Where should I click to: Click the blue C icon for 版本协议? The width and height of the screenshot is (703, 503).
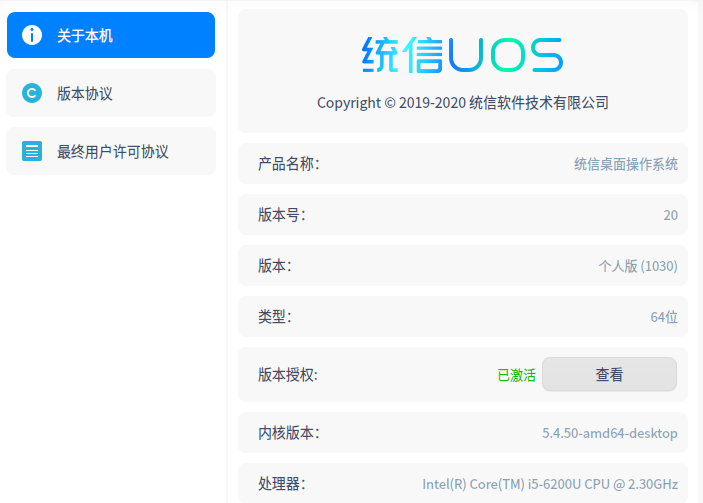[32, 94]
